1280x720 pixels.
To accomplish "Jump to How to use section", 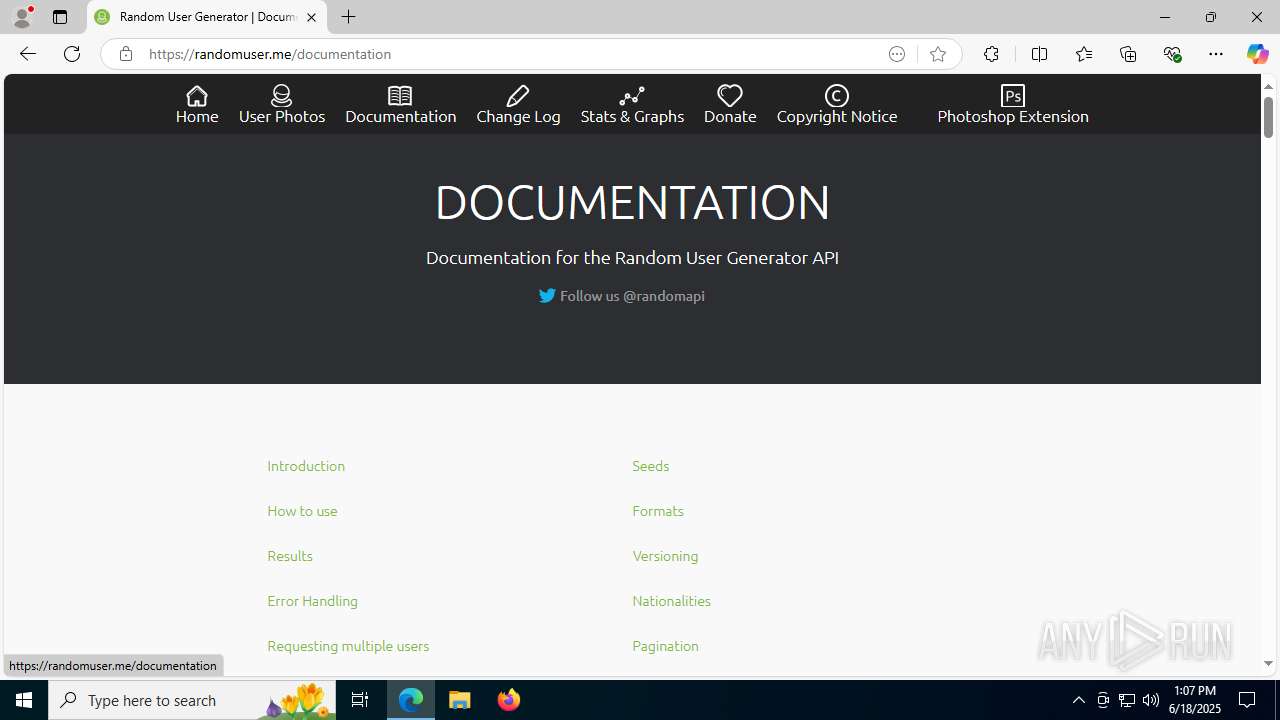I will 302,510.
